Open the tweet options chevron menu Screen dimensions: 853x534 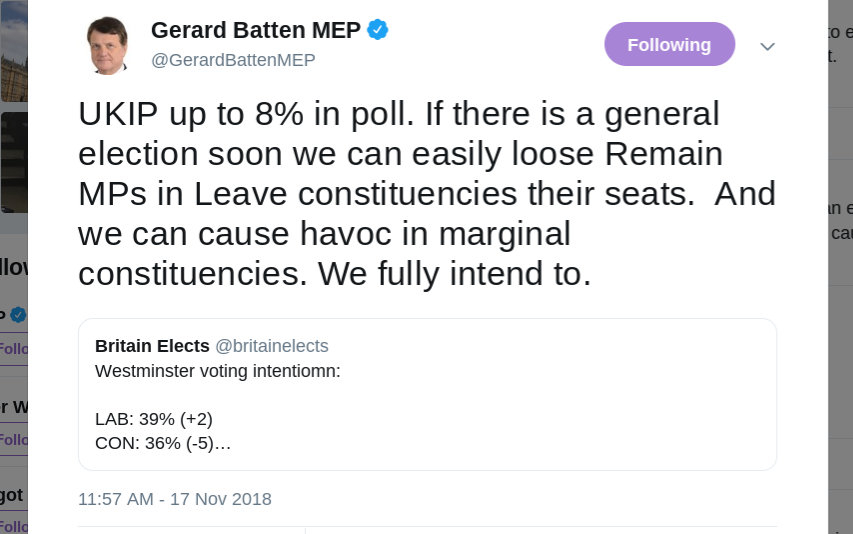point(767,46)
